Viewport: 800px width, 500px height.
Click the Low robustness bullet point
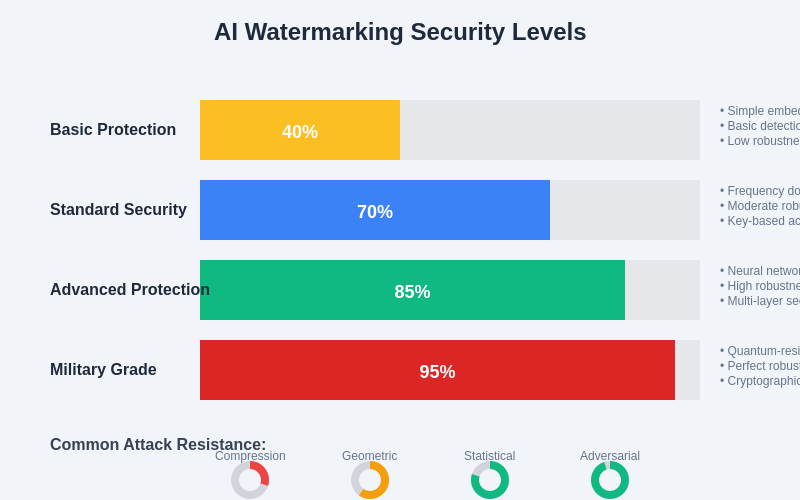762,141
